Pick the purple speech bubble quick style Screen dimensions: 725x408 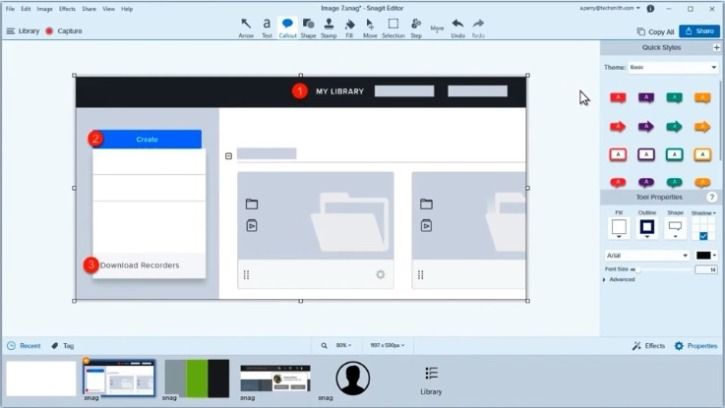coord(646,98)
